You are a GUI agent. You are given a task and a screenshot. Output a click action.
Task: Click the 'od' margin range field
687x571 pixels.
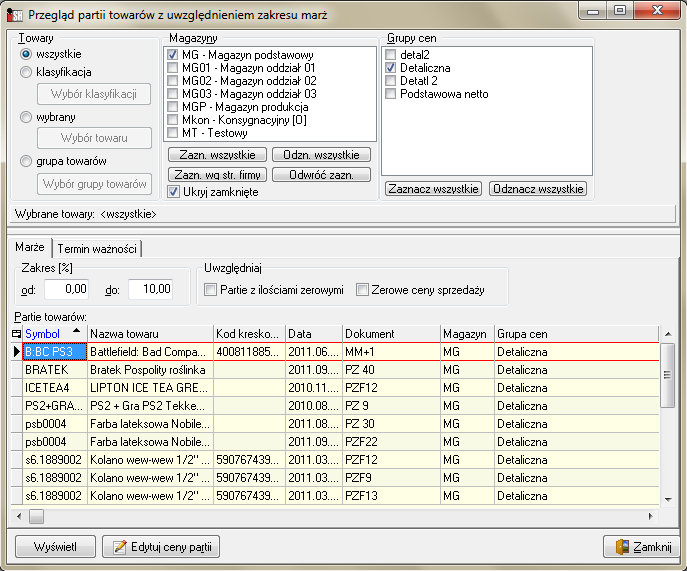pos(67,289)
